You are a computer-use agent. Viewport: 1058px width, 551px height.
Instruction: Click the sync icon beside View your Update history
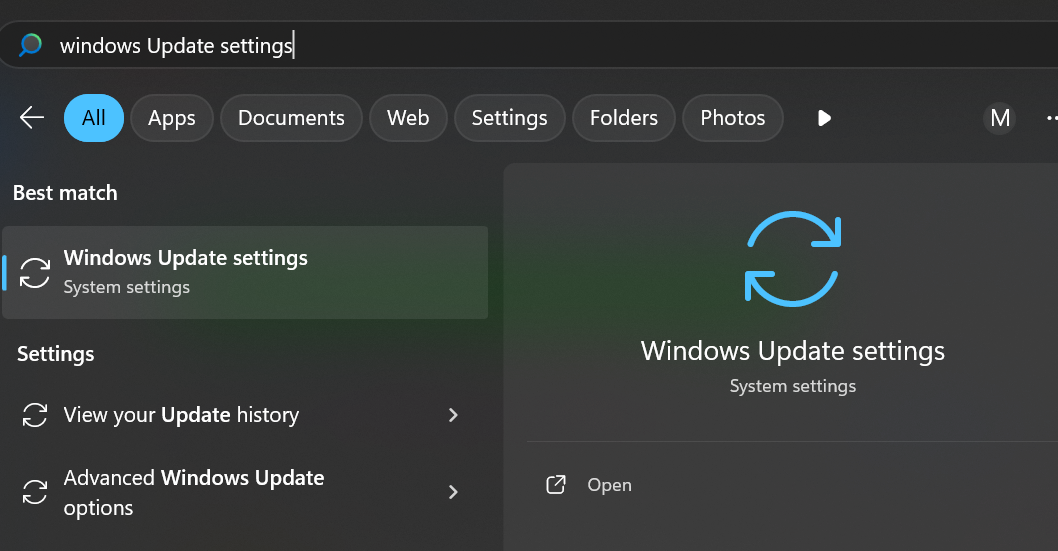(35, 415)
